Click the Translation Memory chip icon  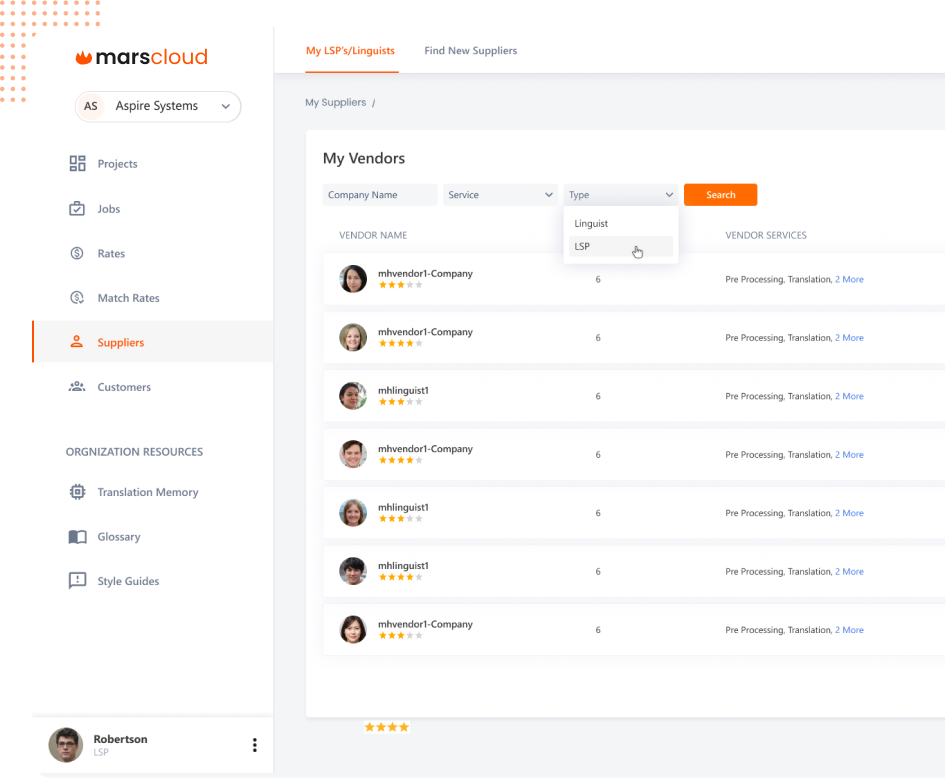77,492
